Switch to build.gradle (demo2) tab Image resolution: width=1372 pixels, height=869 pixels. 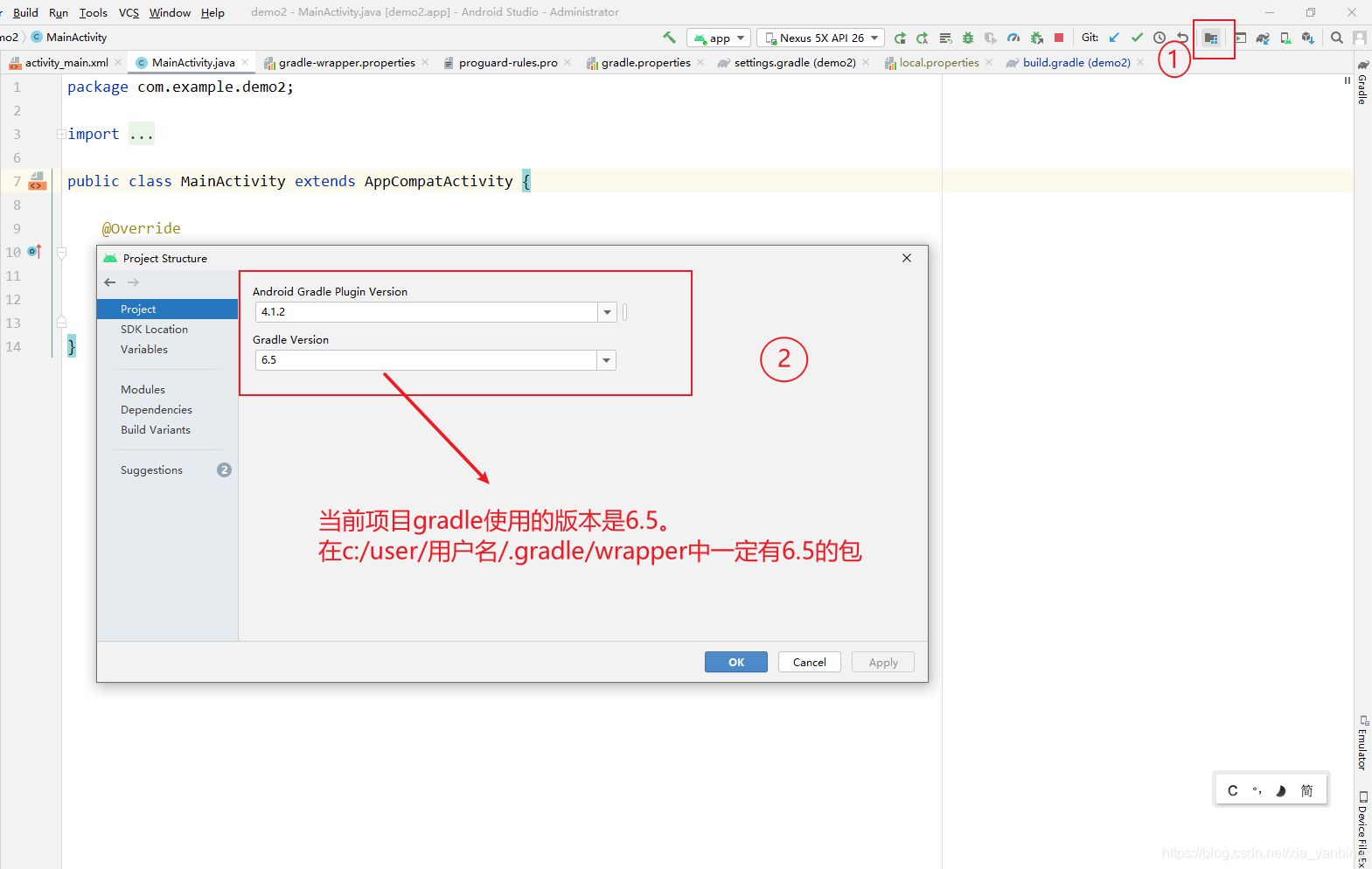[x=1076, y=62]
